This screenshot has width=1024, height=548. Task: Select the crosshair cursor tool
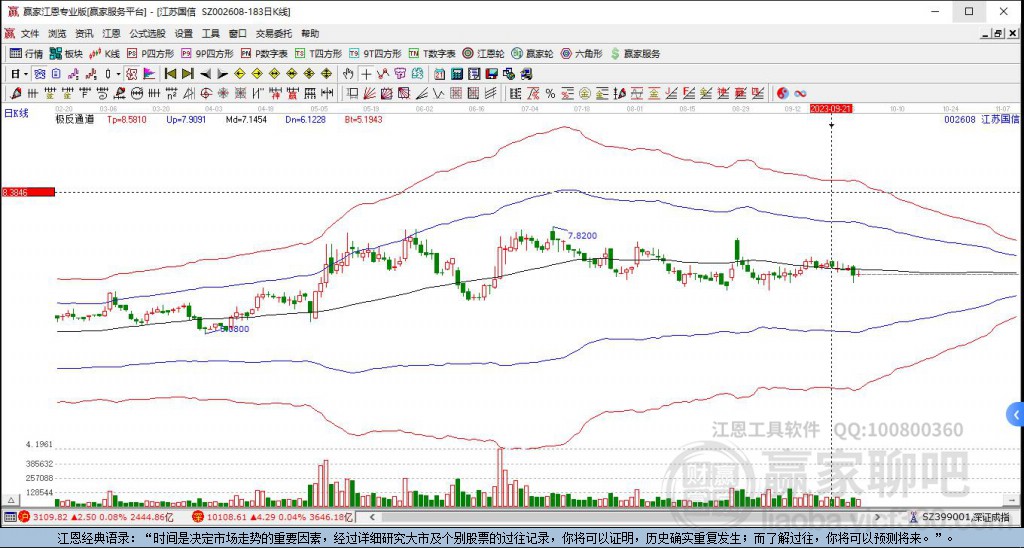coord(366,74)
